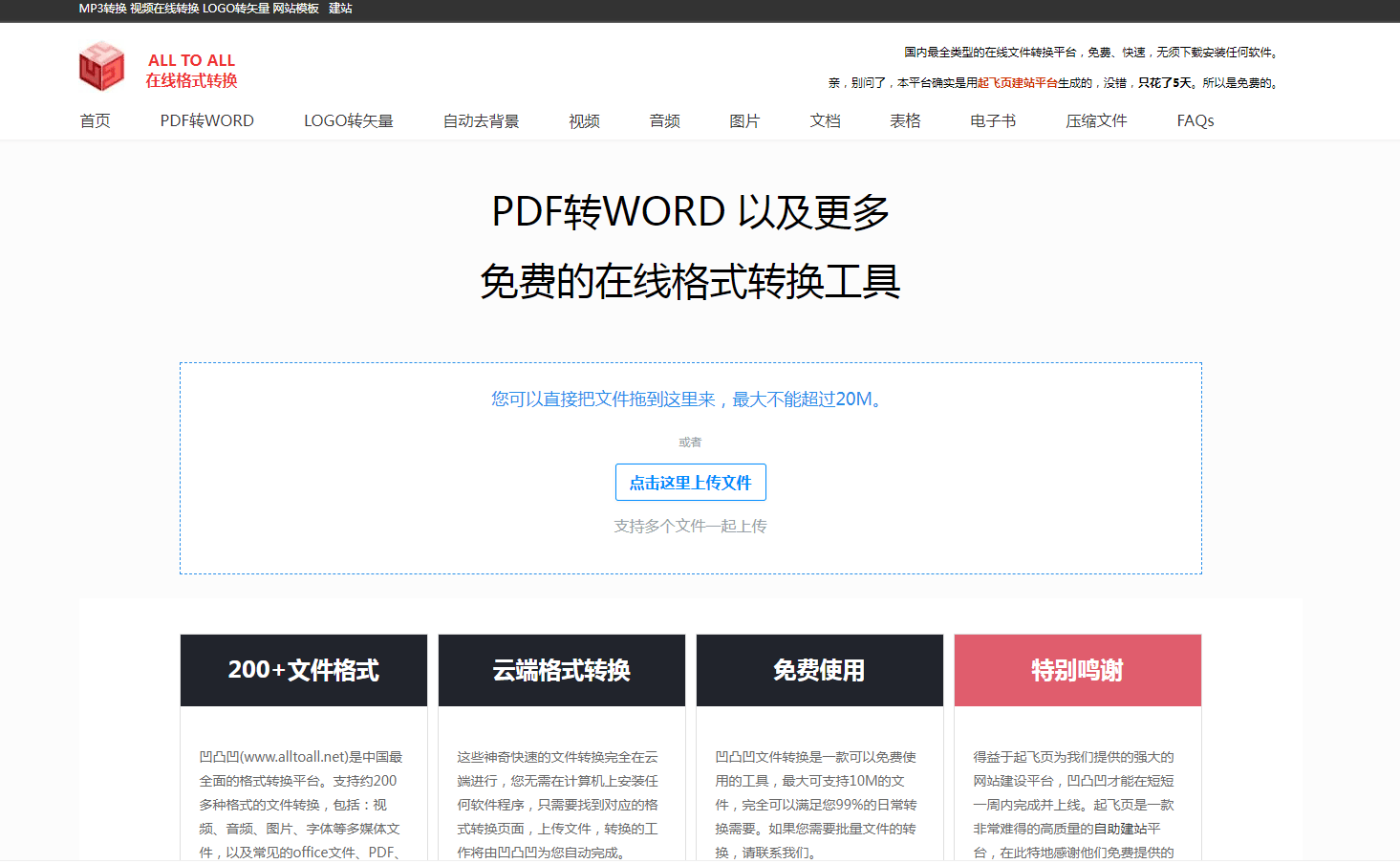Screen dimensions: 1400x864
Task: Follow the 网站模板 top bar link
Action: click(x=296, y=9)
